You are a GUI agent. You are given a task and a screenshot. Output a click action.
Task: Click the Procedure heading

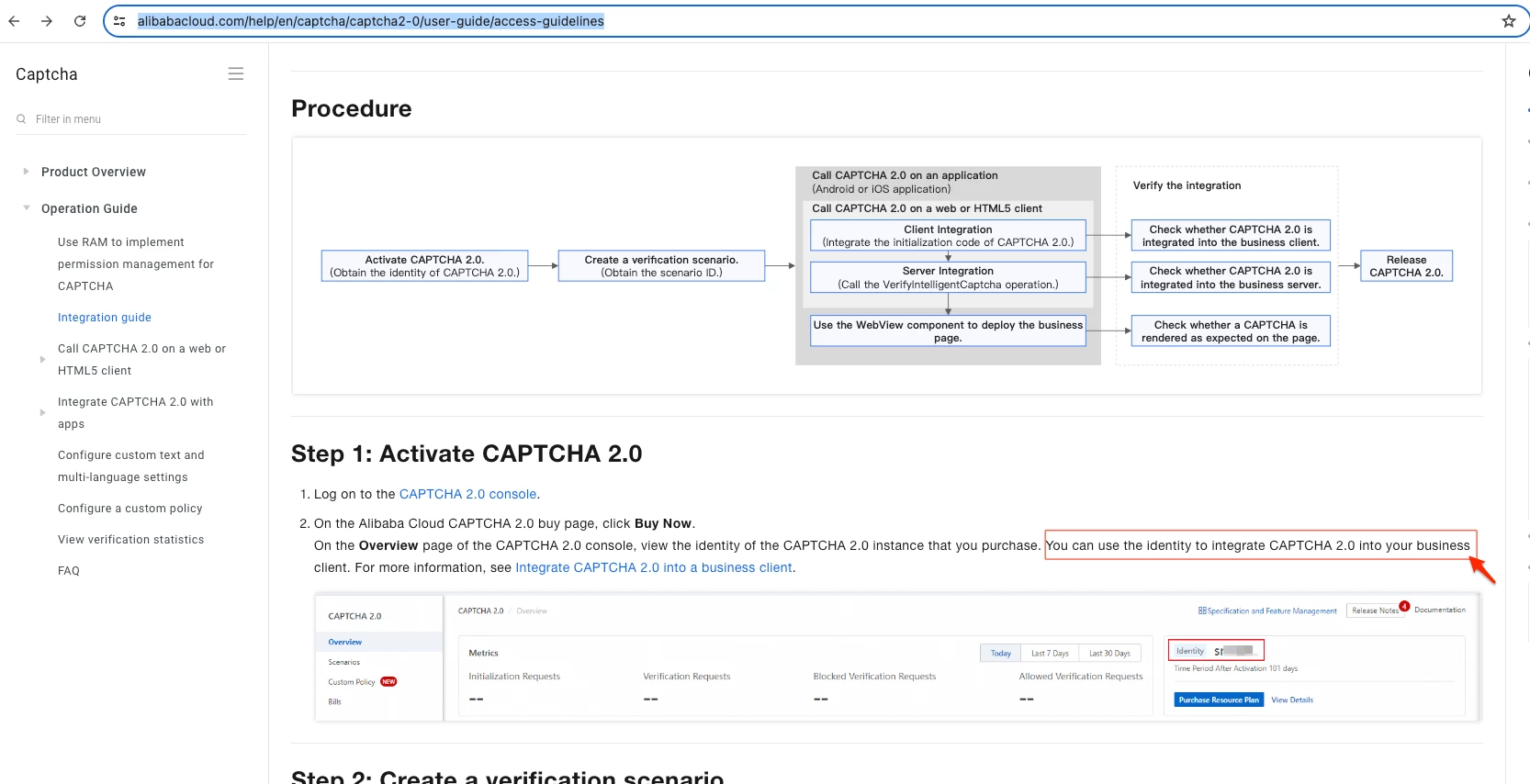click(x=352, y=108)
